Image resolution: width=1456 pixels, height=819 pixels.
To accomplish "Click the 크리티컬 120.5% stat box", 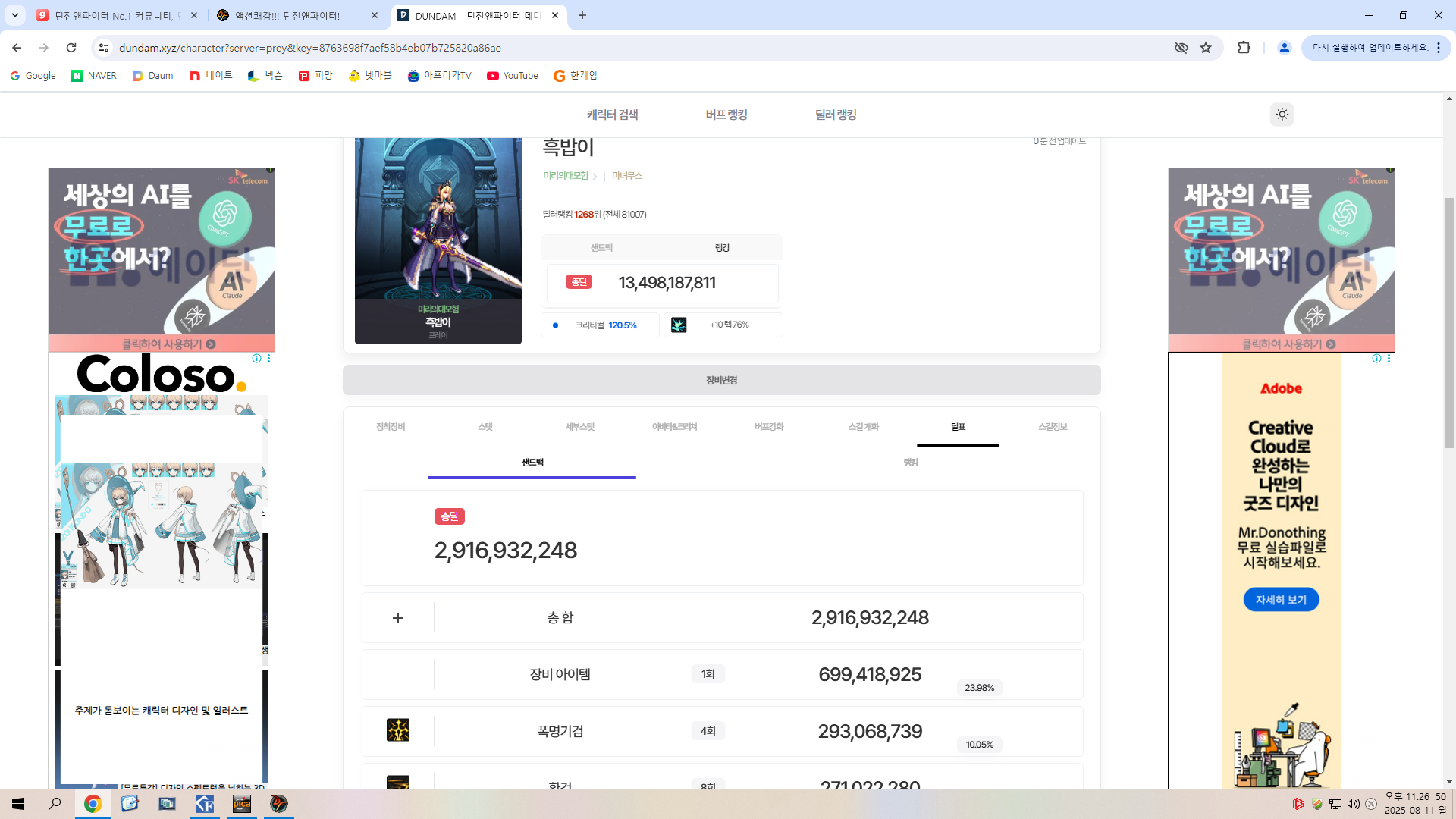I will tap(600, 325).
